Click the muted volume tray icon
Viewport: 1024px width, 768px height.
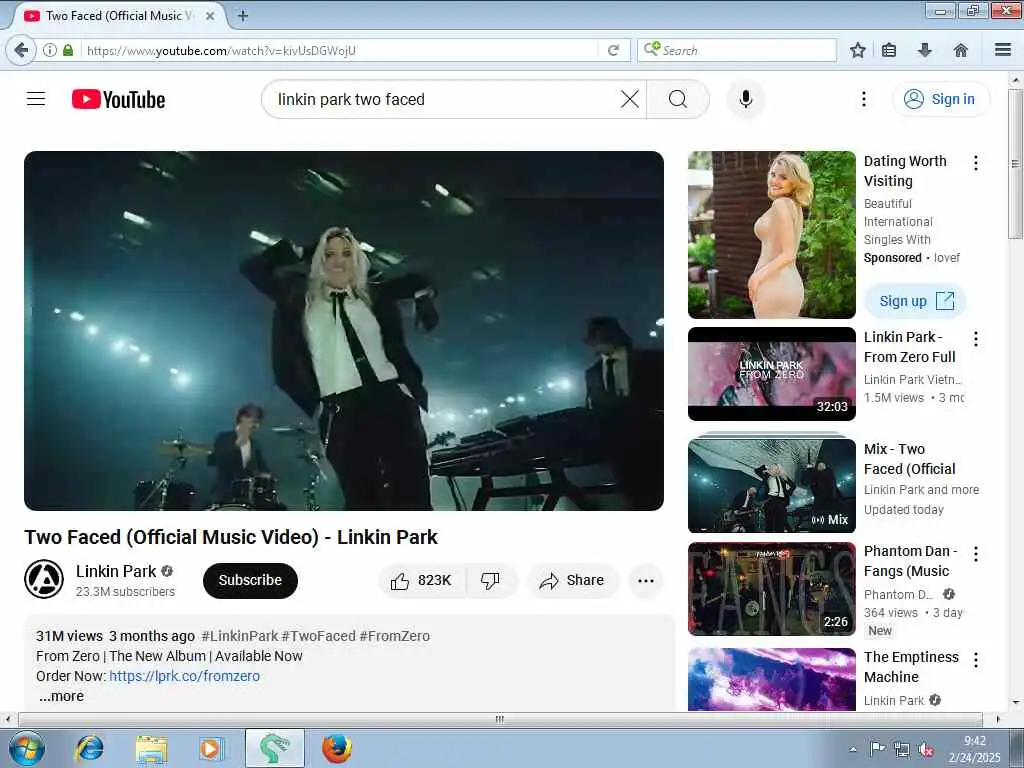925,750
